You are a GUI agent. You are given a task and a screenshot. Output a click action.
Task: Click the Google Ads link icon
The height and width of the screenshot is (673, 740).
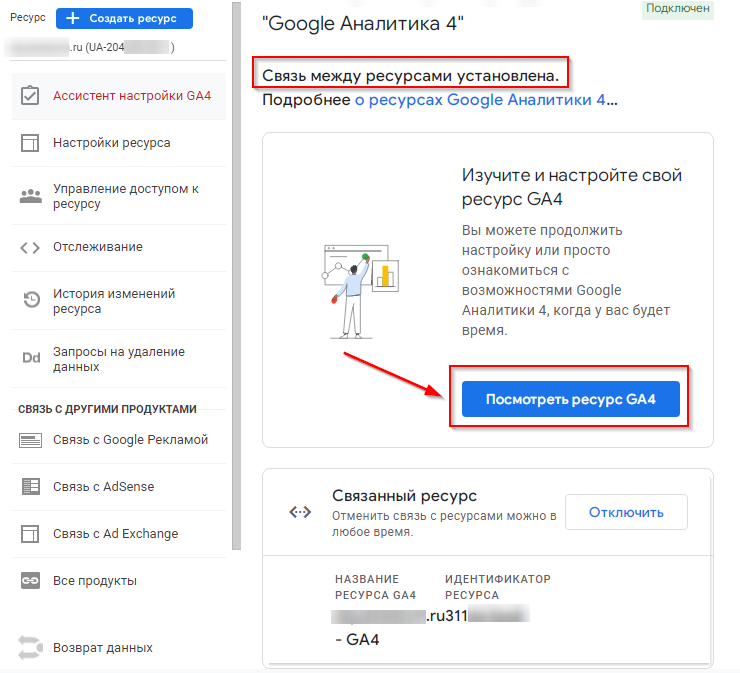pos(30,440)
